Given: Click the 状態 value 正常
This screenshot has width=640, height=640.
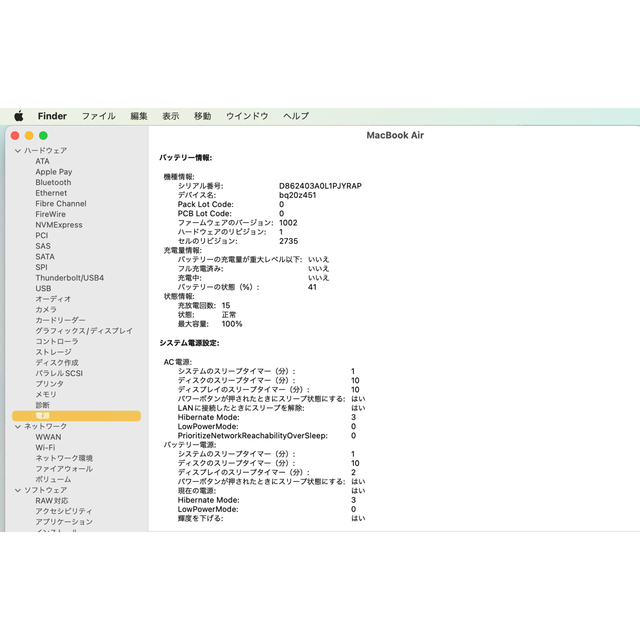Looking at the screenshot, I should click(x=229, y=315).
